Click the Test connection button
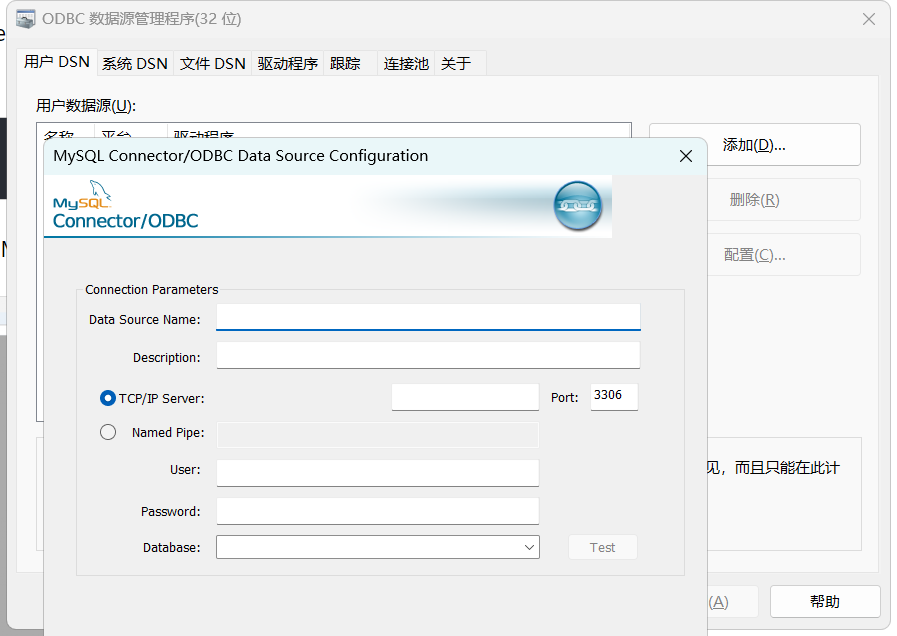The height and width of the screenshot is (636, 897). 602,547
